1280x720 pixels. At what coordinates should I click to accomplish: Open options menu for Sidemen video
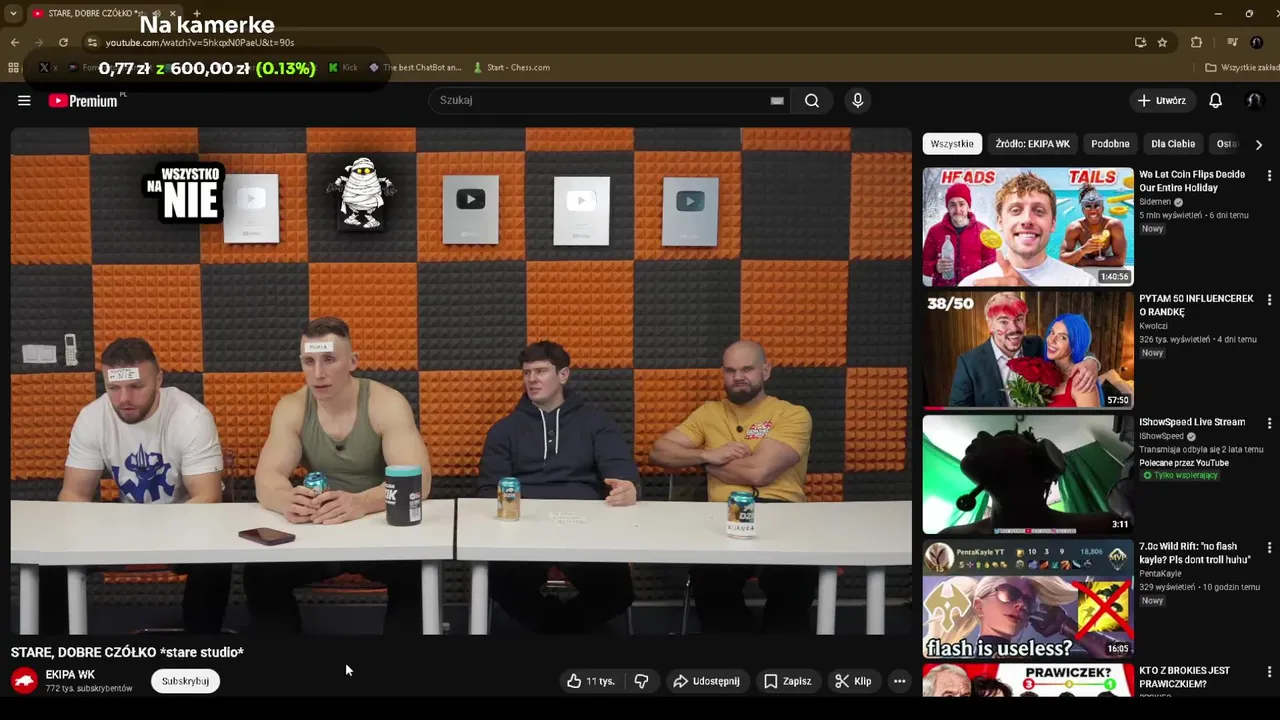1269,176
